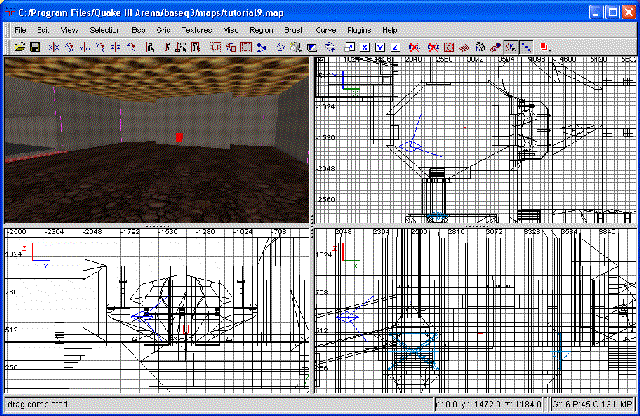Open the Bsp menu
Viewport: 640px width, 416px height.
[139, 30]
